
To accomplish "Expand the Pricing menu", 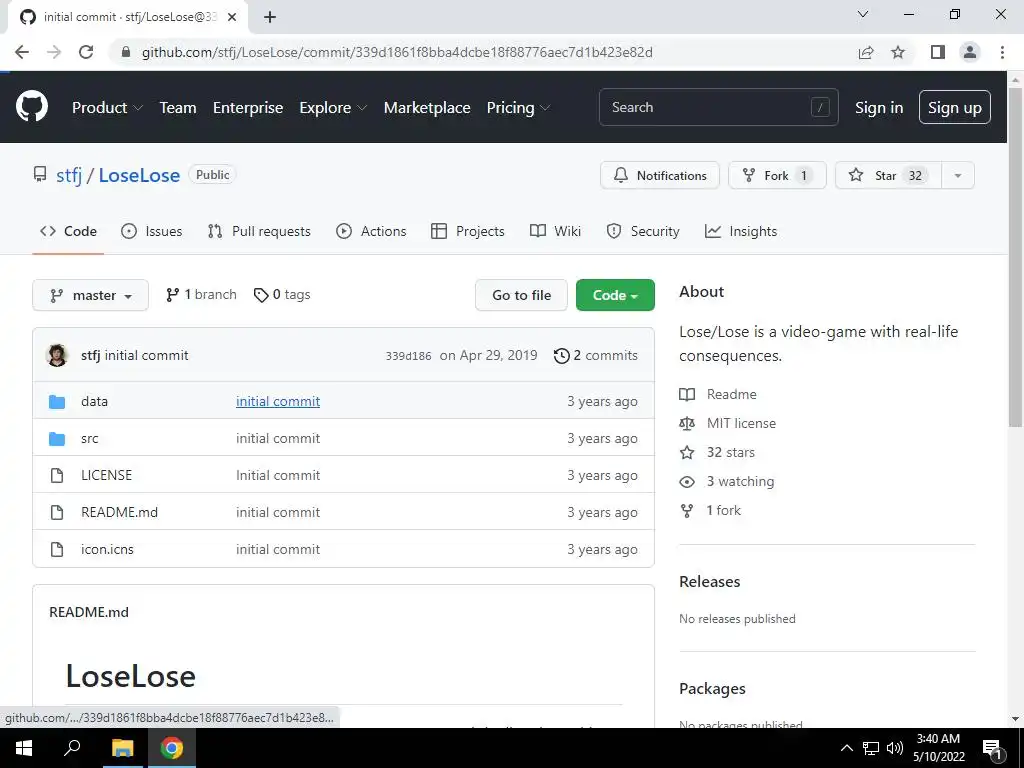I will pyautogui.click(x=519, y=107).
